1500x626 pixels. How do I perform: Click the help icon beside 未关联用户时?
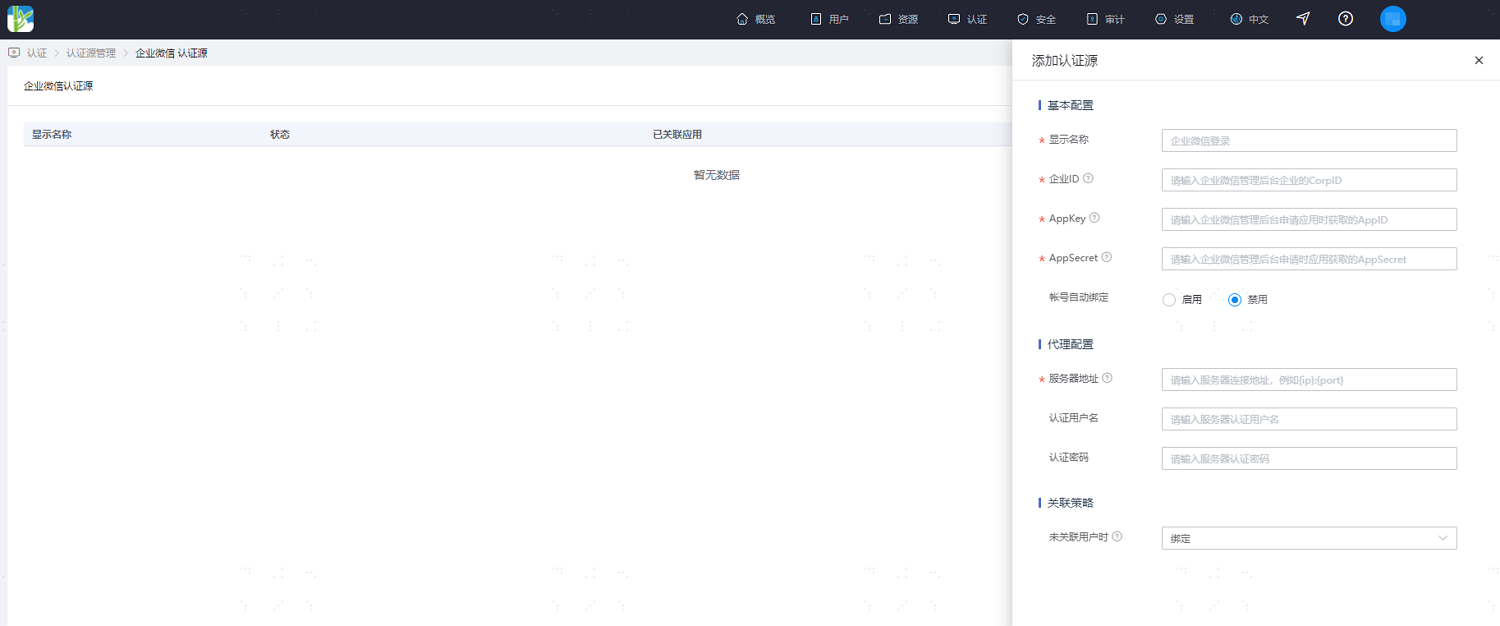coord(1118,536)
